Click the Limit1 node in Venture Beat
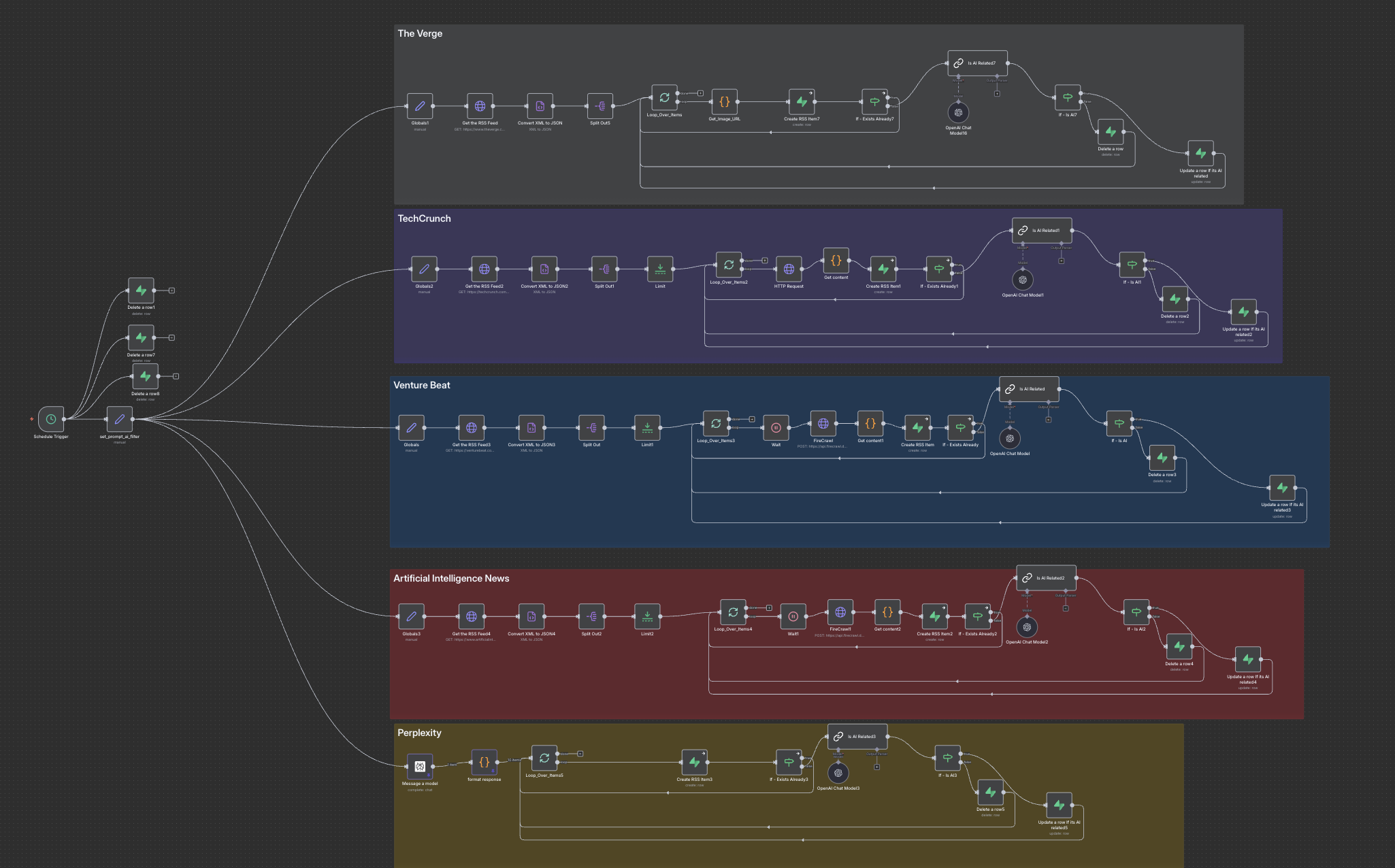1395x868 pixels. click(x=647, y=428)
